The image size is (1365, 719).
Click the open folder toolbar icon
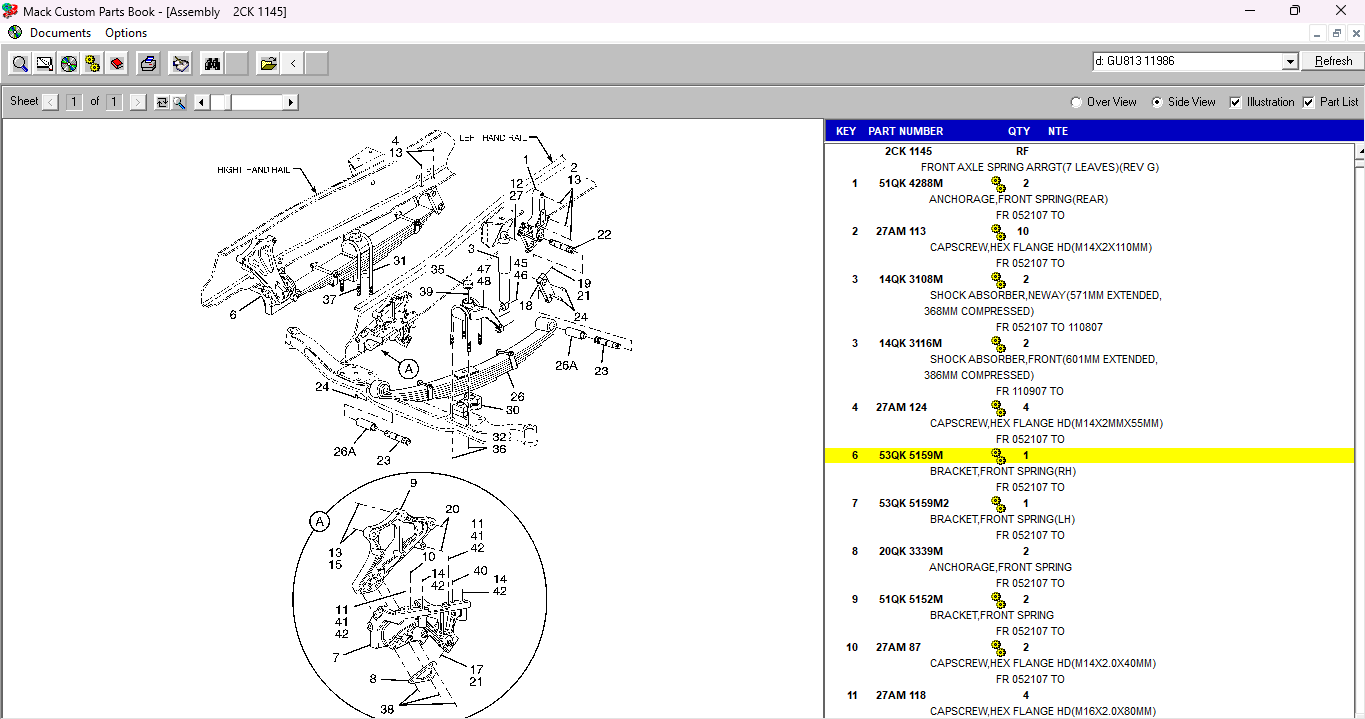(268, 64)
